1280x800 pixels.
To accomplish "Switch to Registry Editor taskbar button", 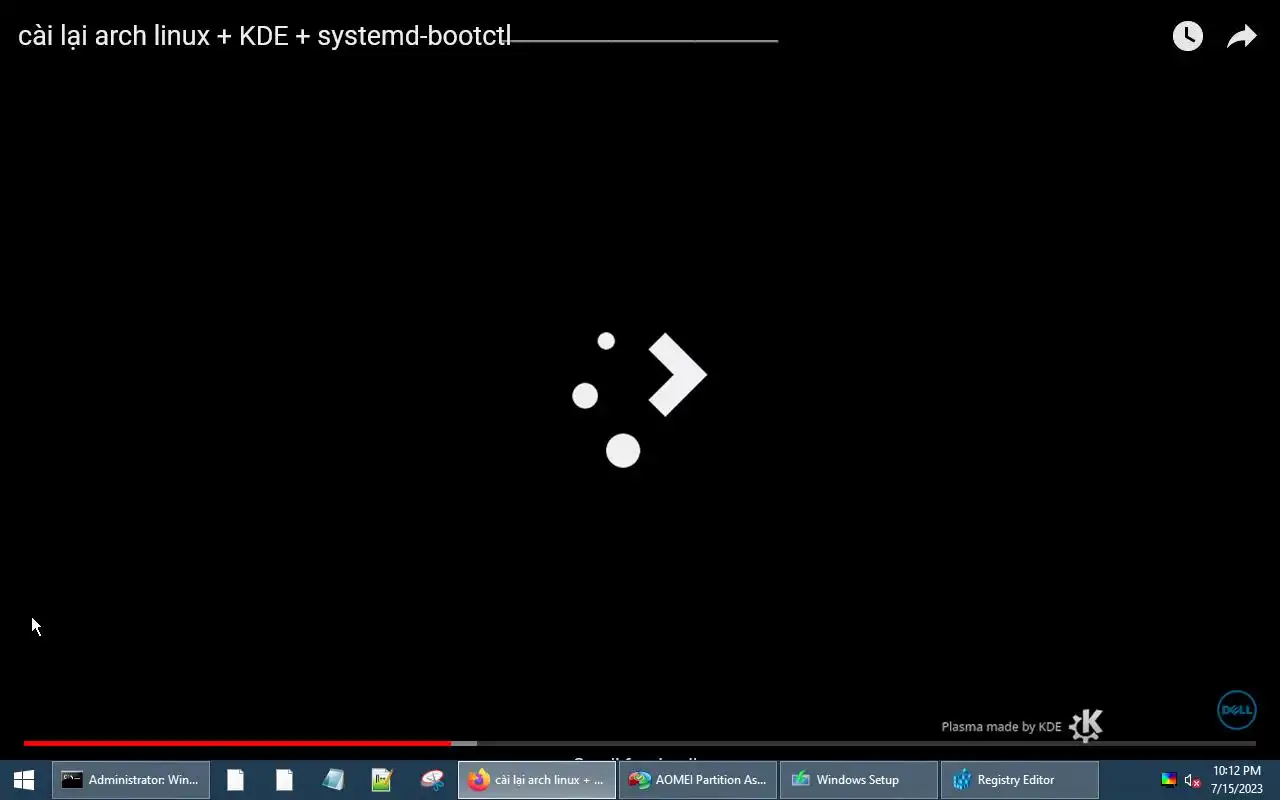I will [1020, 780].
